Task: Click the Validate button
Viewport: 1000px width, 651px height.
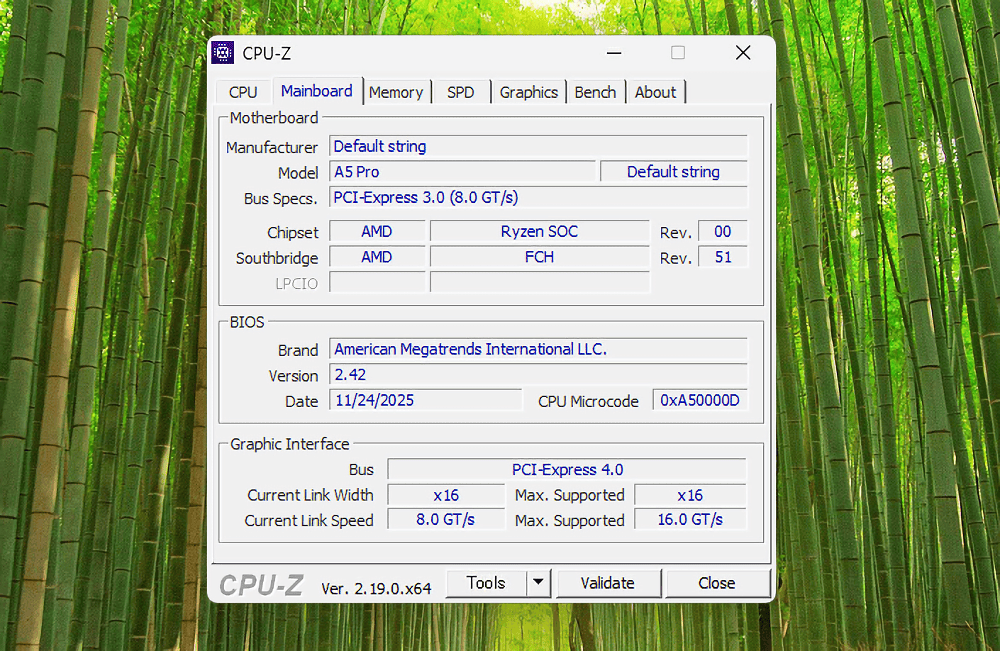Action: [608, 582]
